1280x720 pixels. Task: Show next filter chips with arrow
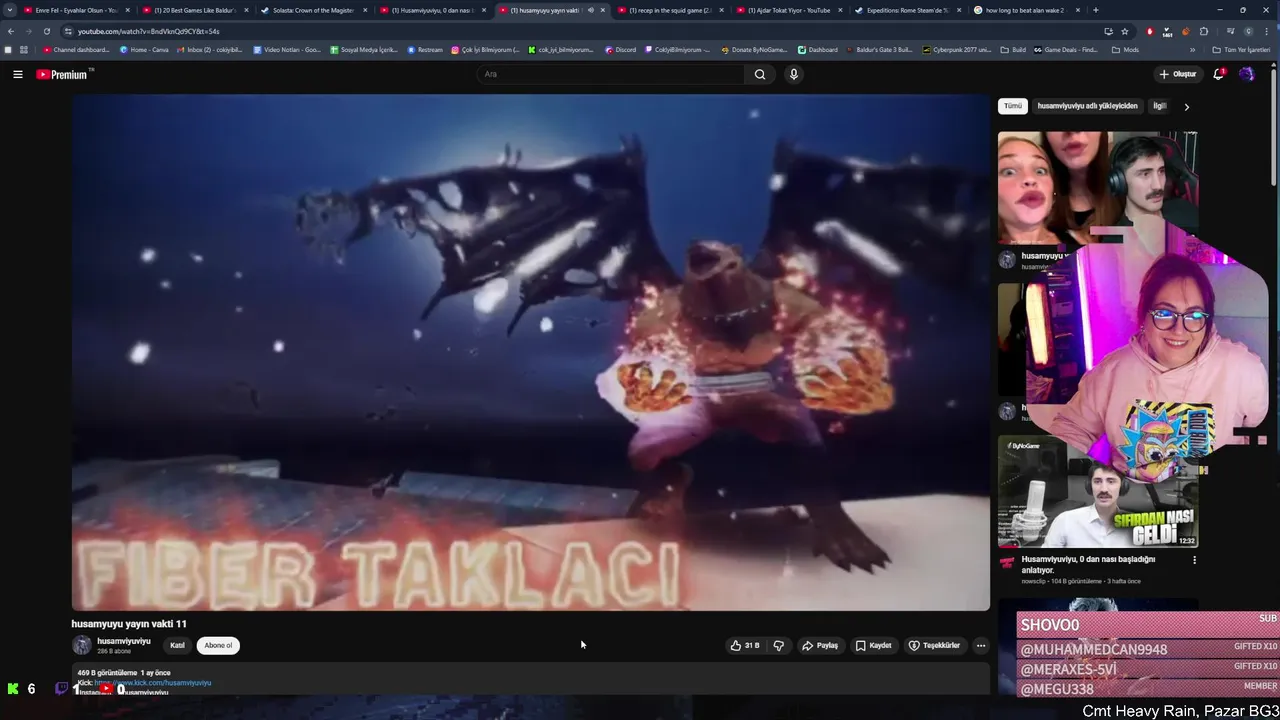(x=1187, y=106)
